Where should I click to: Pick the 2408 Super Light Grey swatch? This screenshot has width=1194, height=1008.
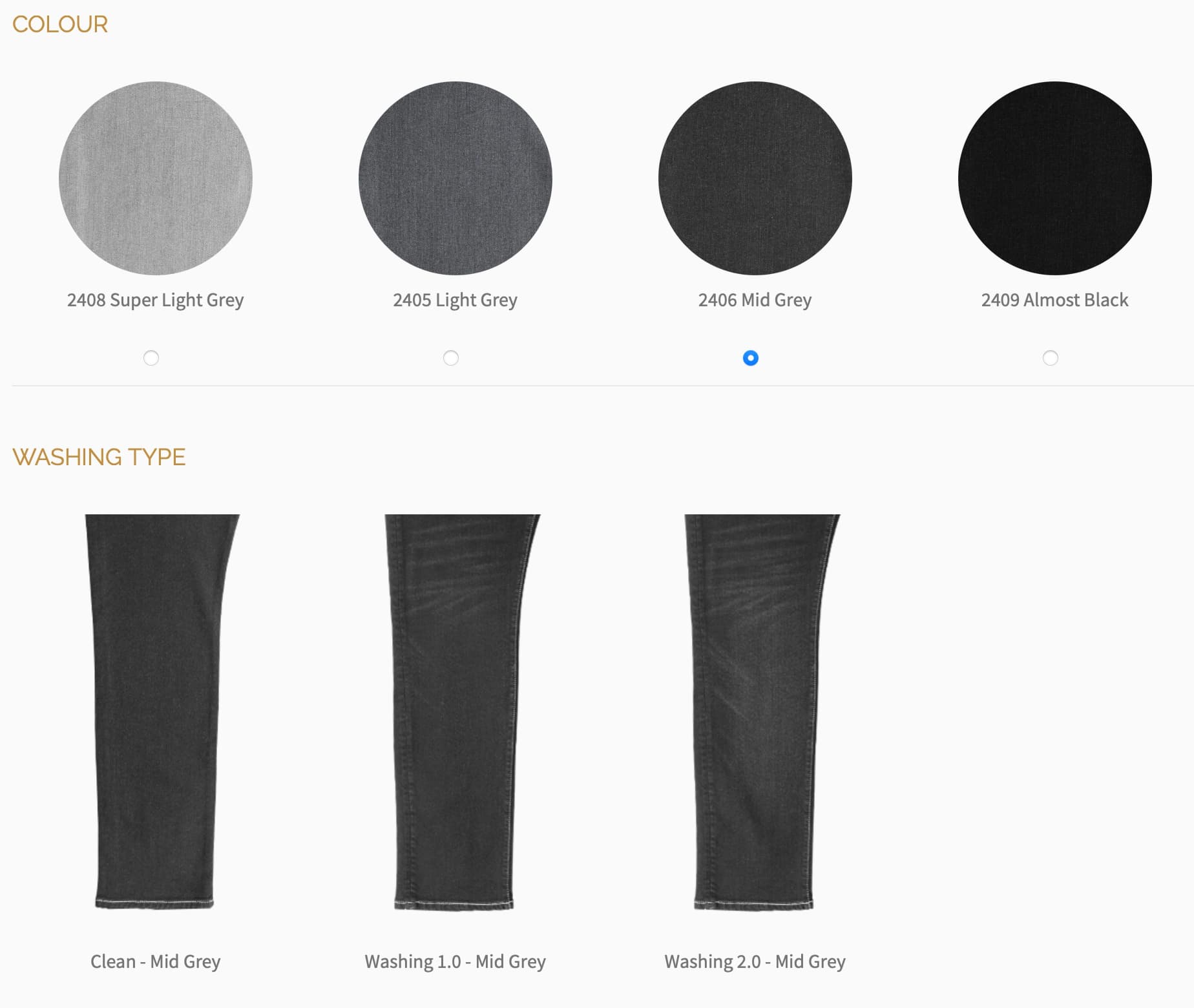tap(156, 178)
